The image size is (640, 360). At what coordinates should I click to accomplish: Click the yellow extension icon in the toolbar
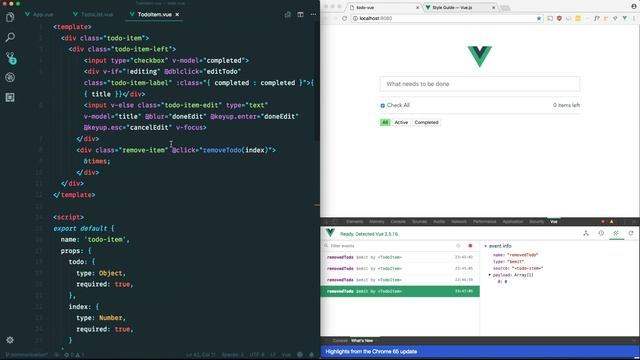(578, 18)
